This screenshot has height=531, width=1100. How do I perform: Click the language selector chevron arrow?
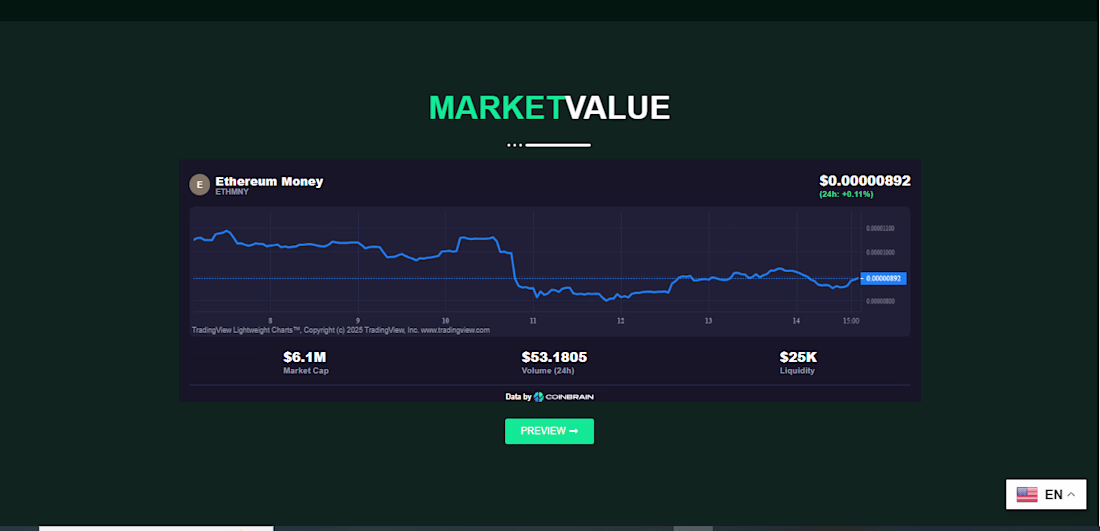coord(1071,495)
